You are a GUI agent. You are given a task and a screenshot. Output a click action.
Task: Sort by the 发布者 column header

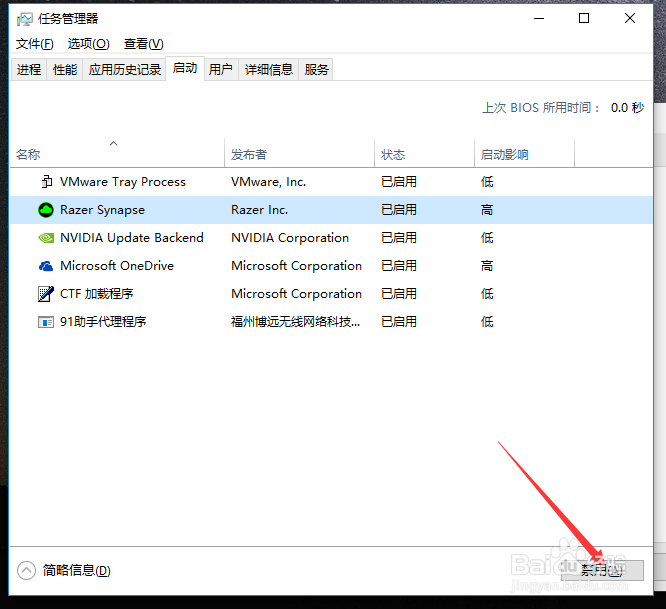[299, 153]
